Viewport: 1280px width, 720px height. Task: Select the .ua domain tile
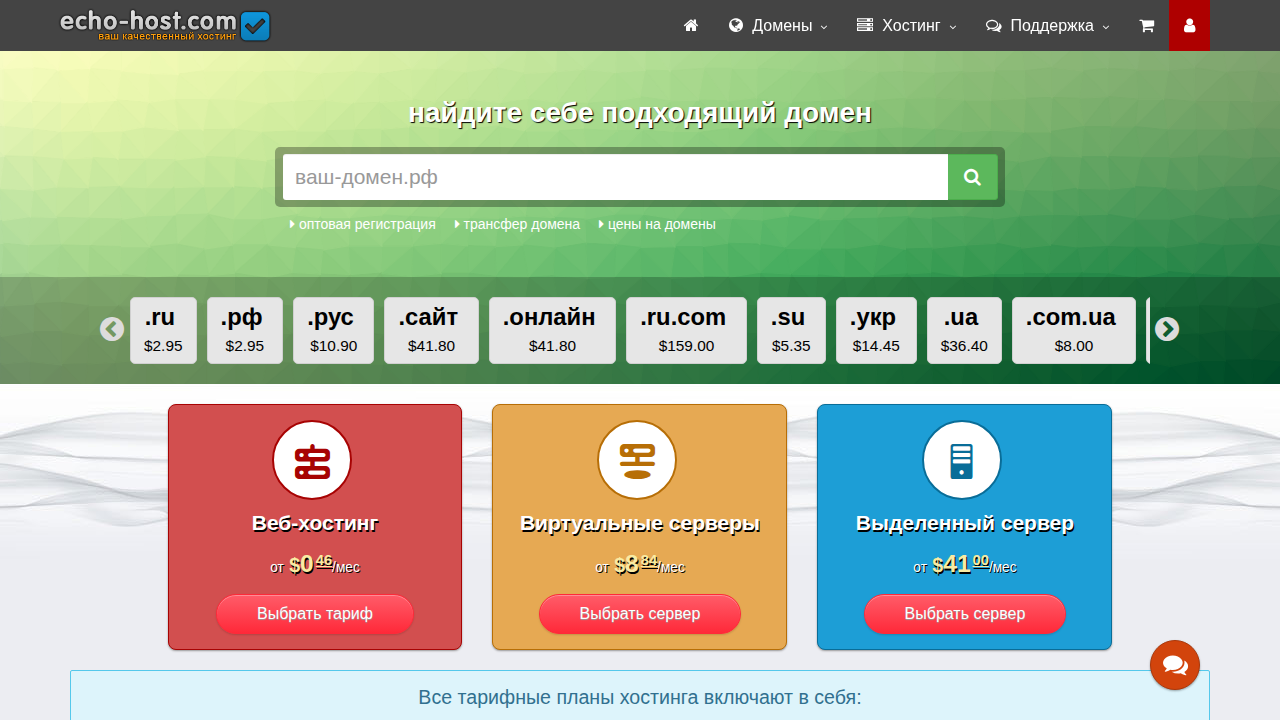tap(964, 330)
